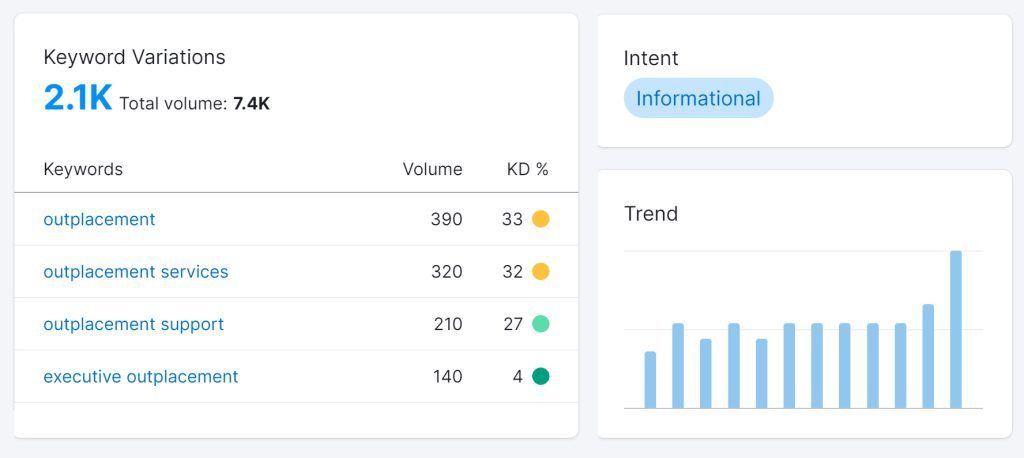Screen dimensions: 1024x458
Task: Click the Trend panel title
Action: pos(651,214)
